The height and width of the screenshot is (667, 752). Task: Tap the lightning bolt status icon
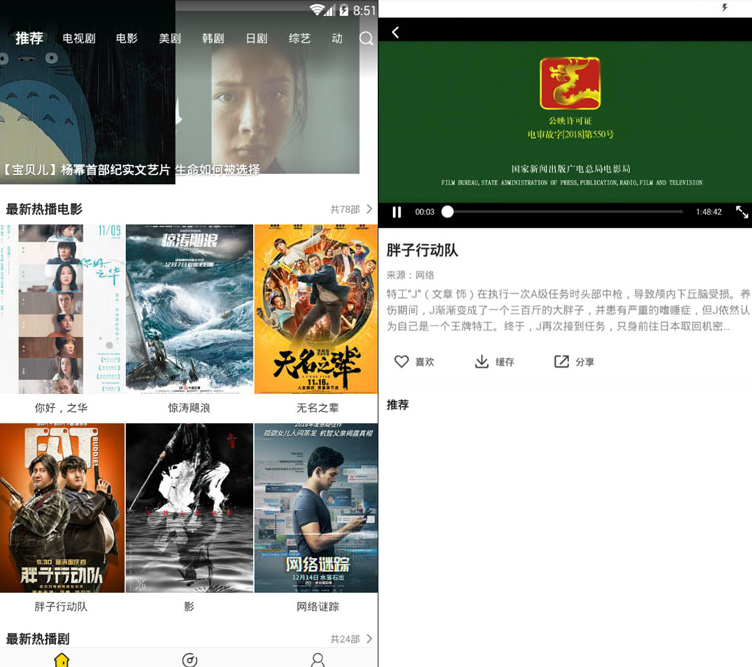pos(725,8)
